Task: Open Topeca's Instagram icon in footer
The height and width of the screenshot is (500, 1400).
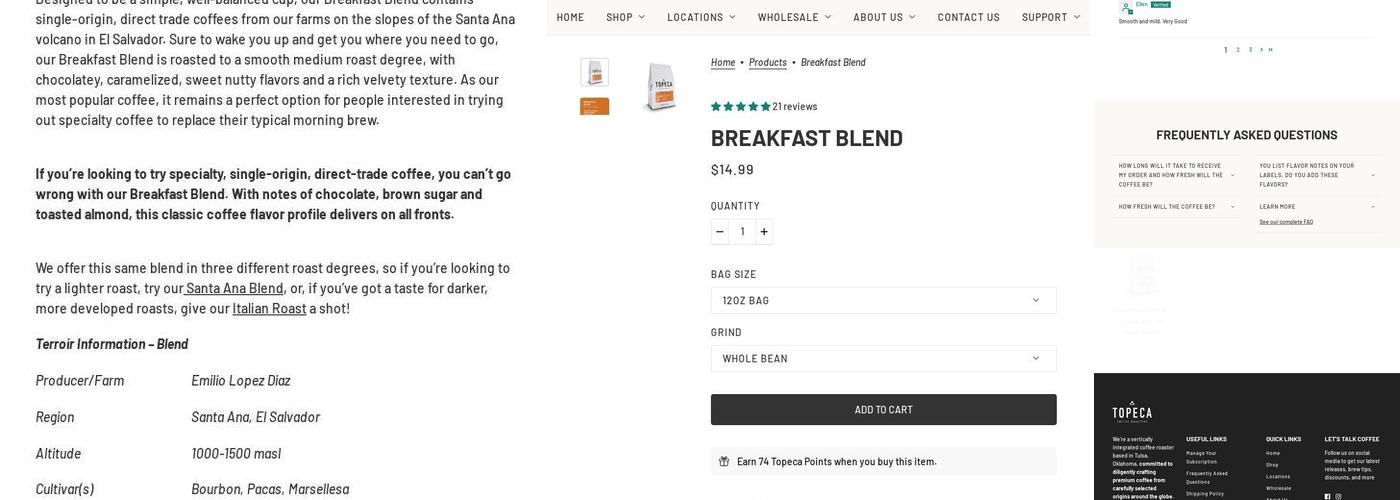Action: point(1339,496)
